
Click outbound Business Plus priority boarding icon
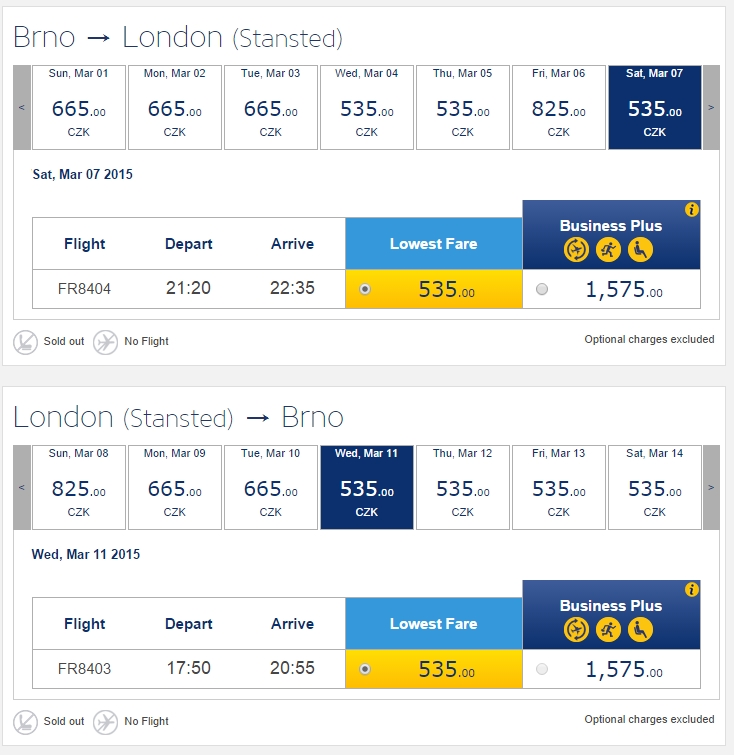pyautogui.click(x=608, y=249)
